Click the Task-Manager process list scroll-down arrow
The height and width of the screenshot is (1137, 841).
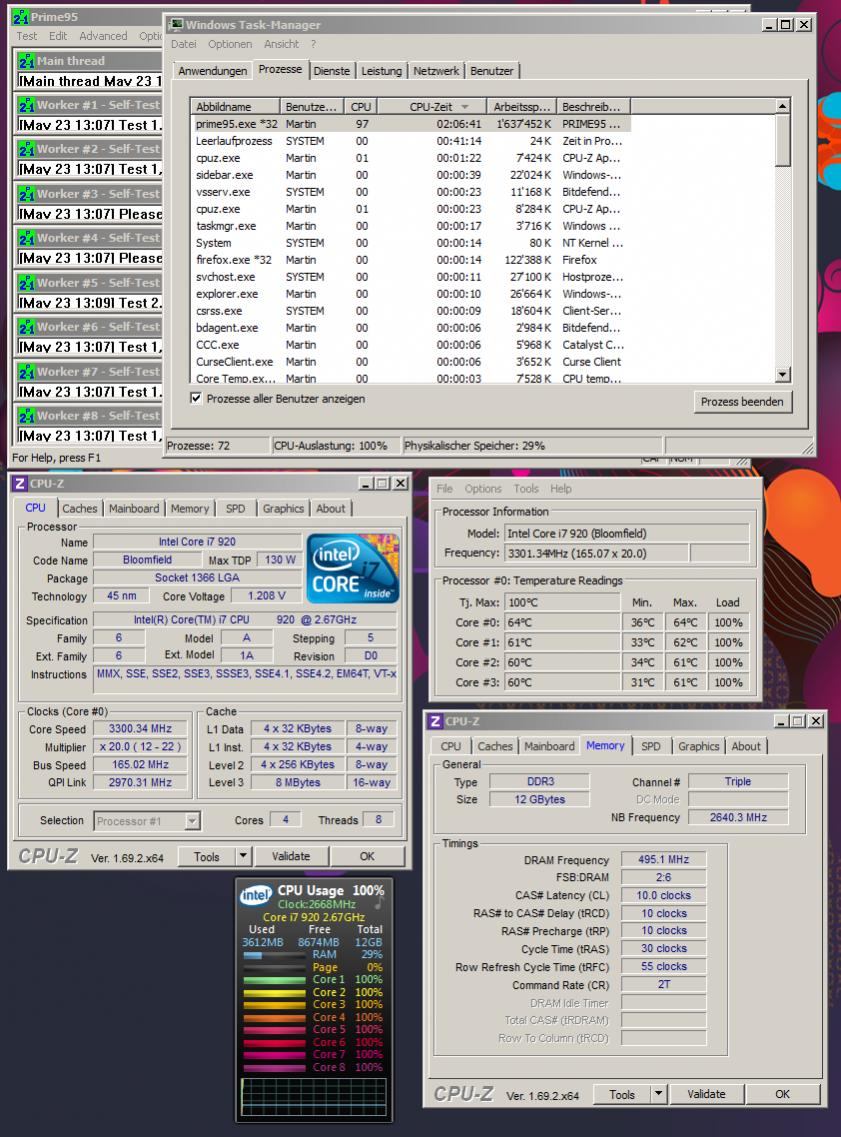point(782,375)
